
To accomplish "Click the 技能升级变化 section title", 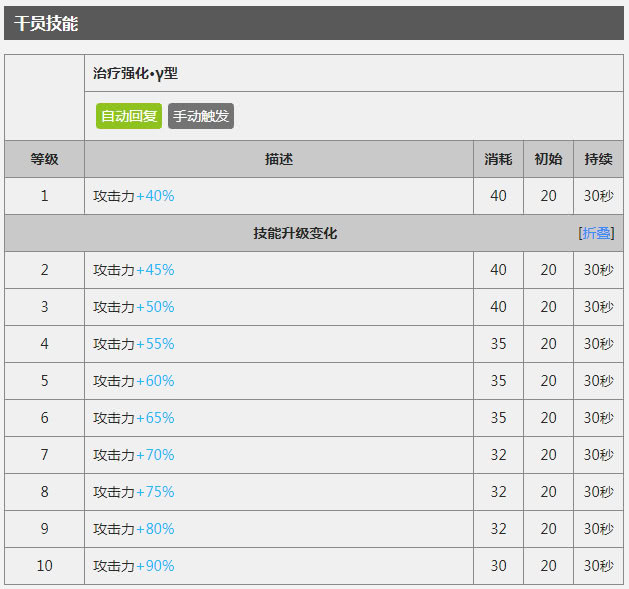I will pyautogui.click(x=295, y=233).
